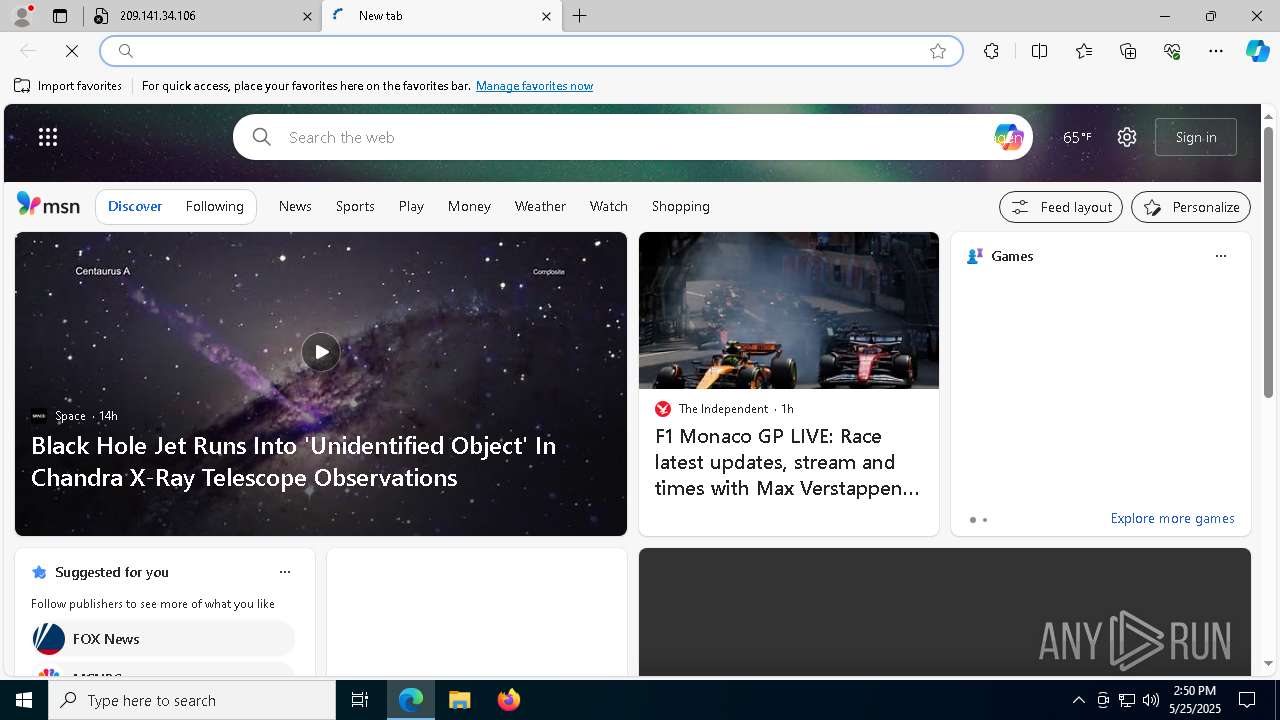Open Manage favorites now link
Screen dimensions: 1280x720
534,86
